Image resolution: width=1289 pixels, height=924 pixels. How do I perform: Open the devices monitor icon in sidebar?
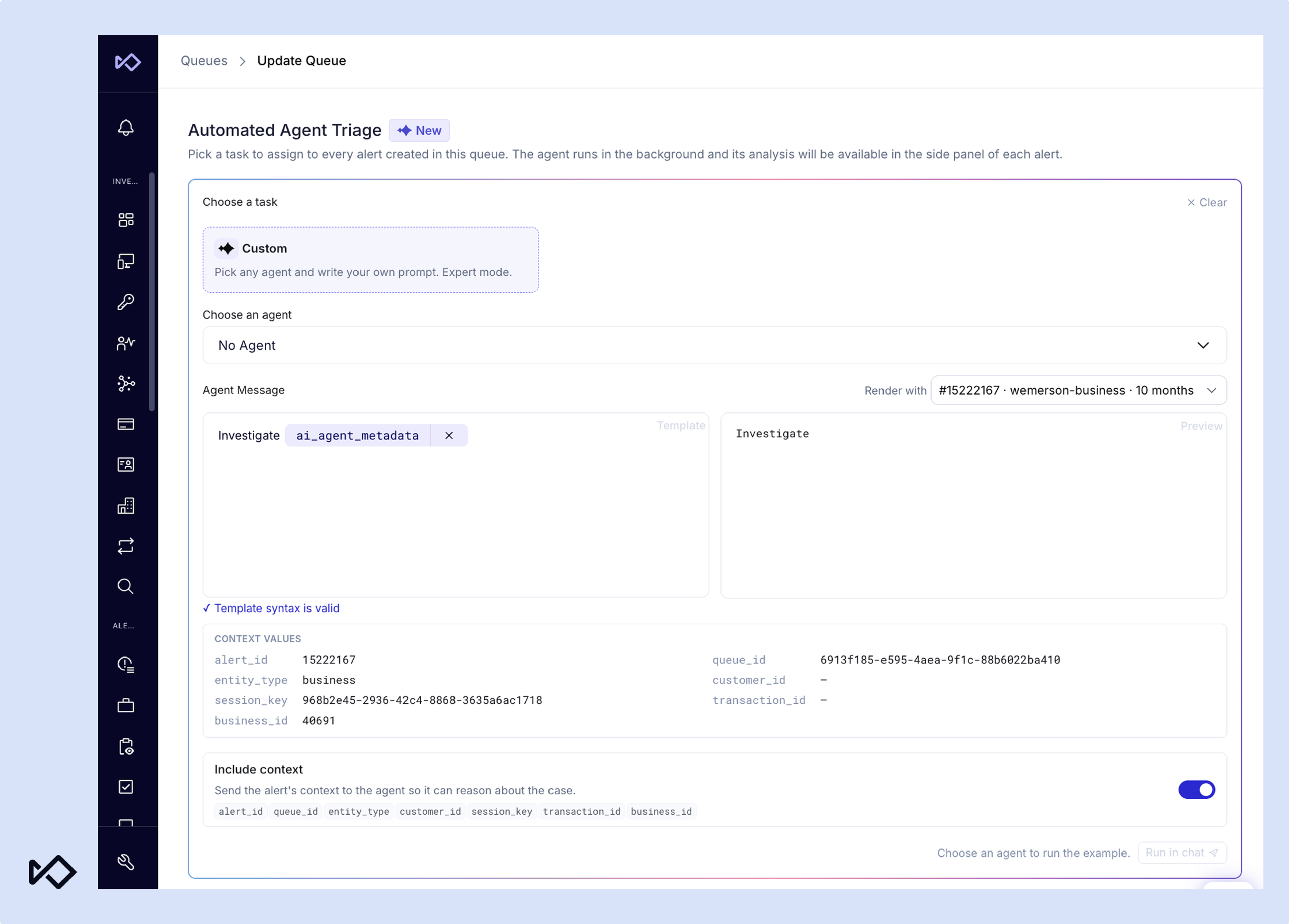pyautogui.click(x=126, y=261)
